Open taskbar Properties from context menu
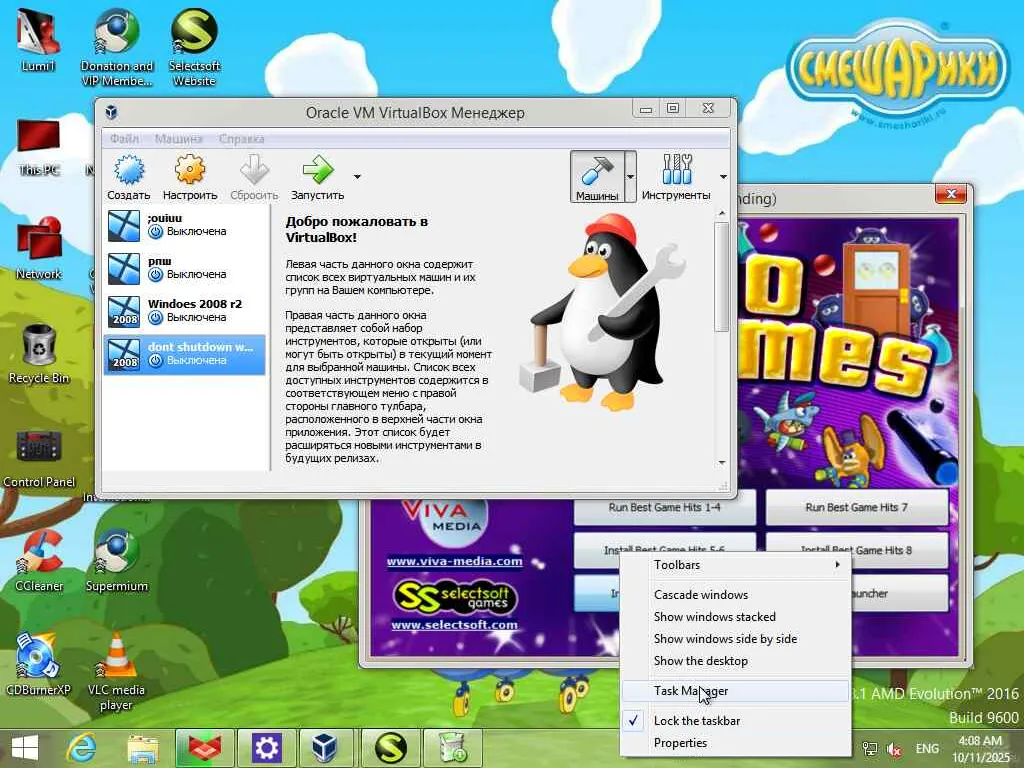Viewport: 1024px width, 768px height. [x=735, y=743]
